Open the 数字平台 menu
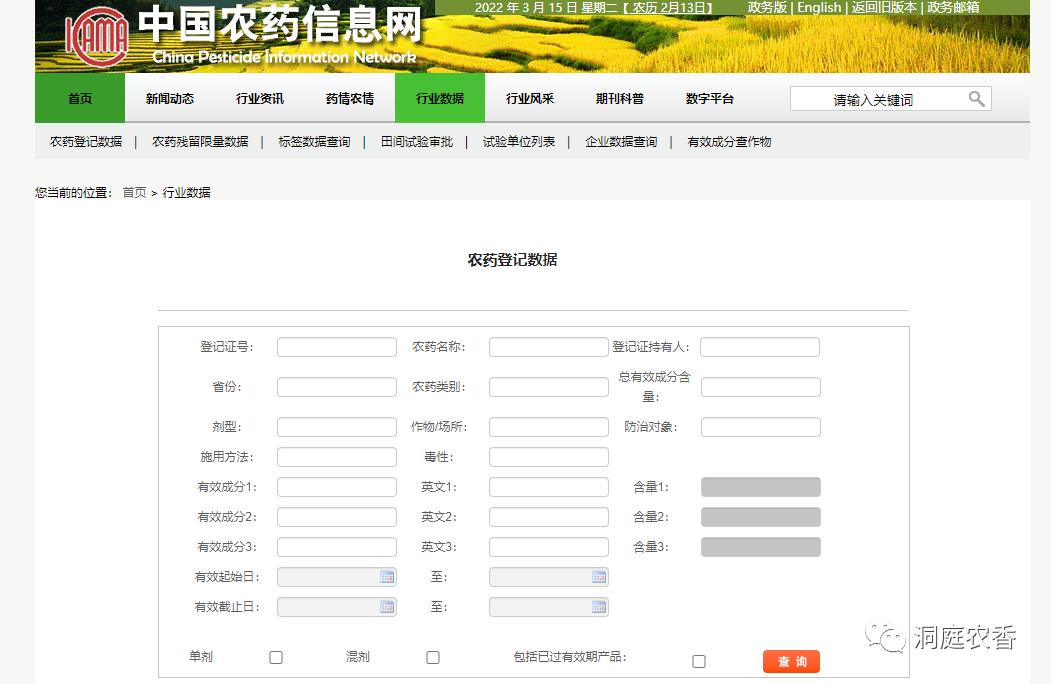The image size is (1051, 684). (707, 98)
